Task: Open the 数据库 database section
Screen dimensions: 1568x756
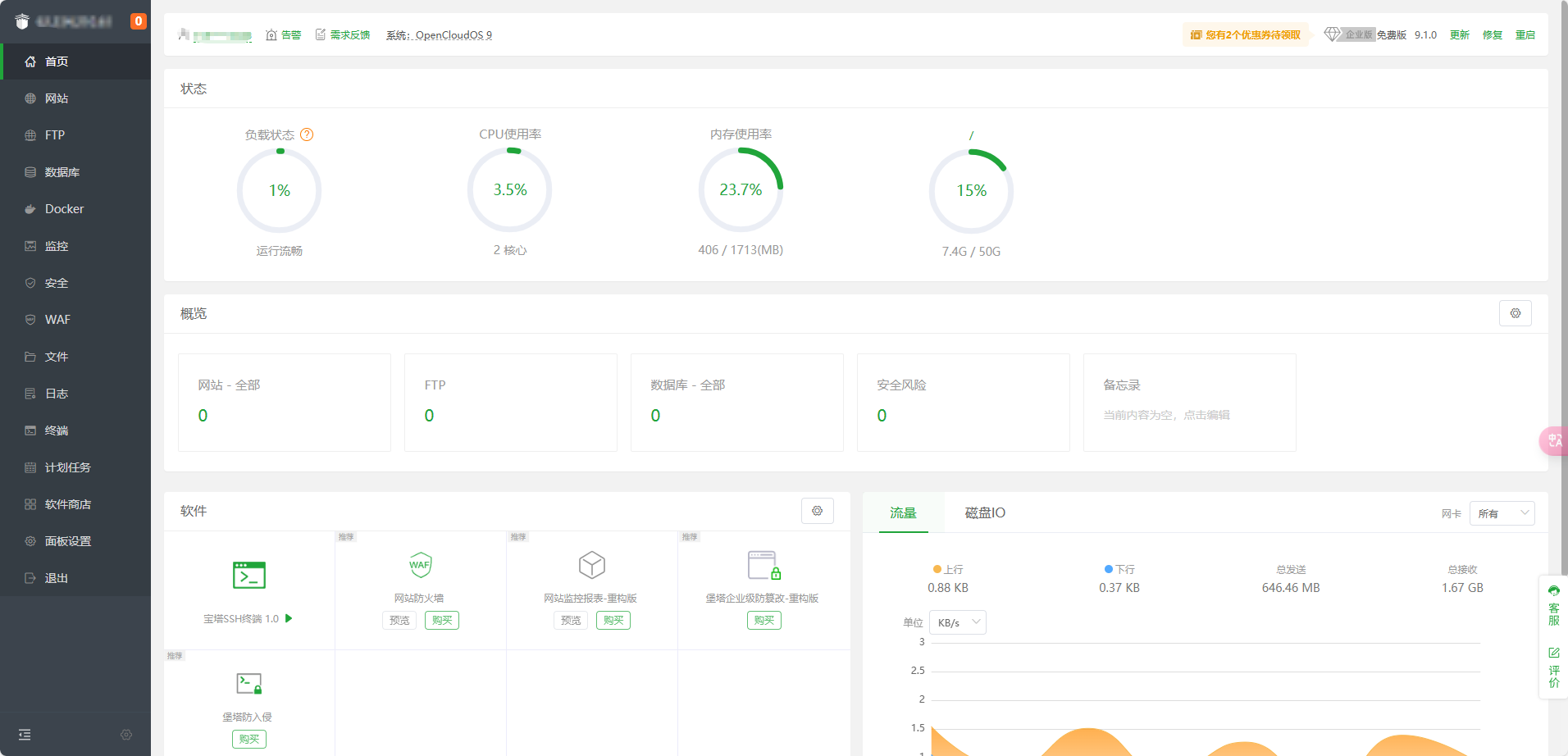Action: [75, 172]
